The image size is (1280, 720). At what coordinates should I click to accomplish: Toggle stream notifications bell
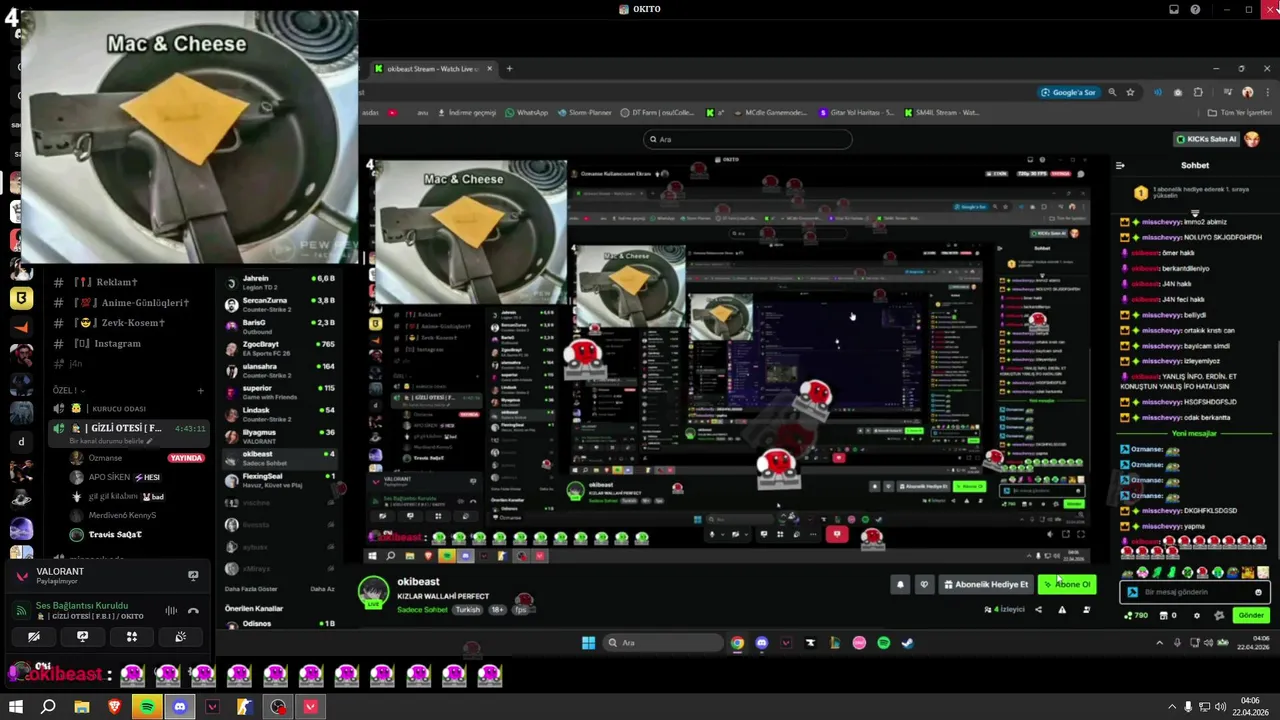pos(900,584)
